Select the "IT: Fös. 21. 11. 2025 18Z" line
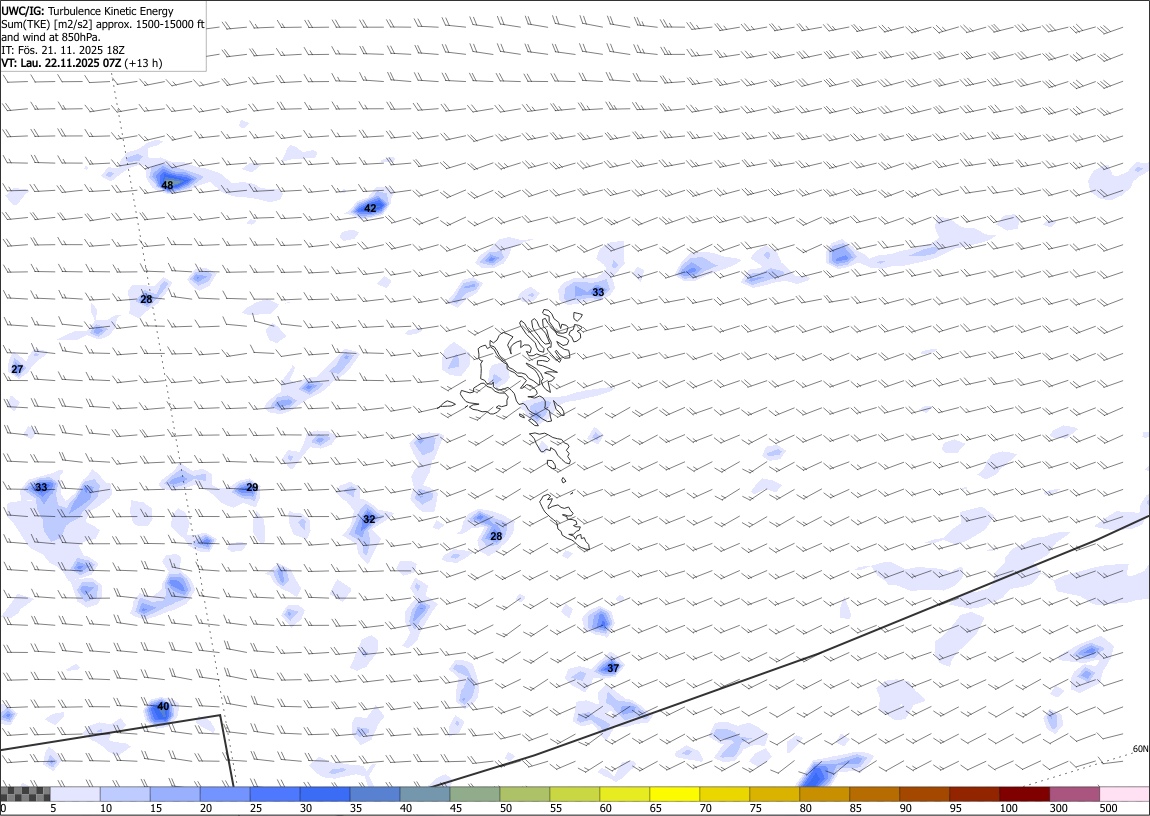 coord(63,50)
